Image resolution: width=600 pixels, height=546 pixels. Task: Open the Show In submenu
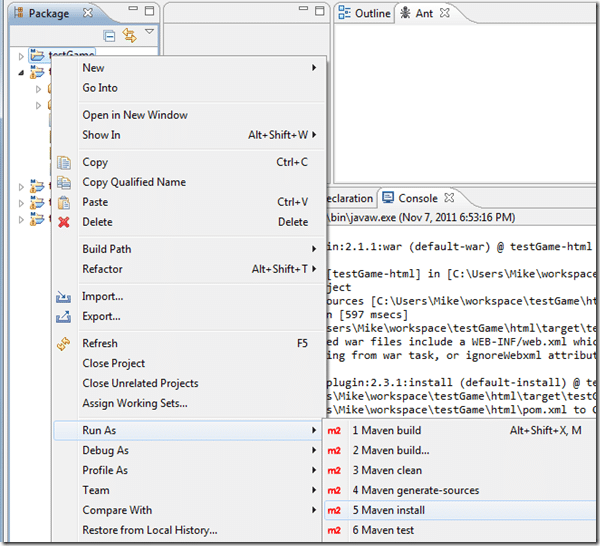pyautogui.click(x=189, y=135)
